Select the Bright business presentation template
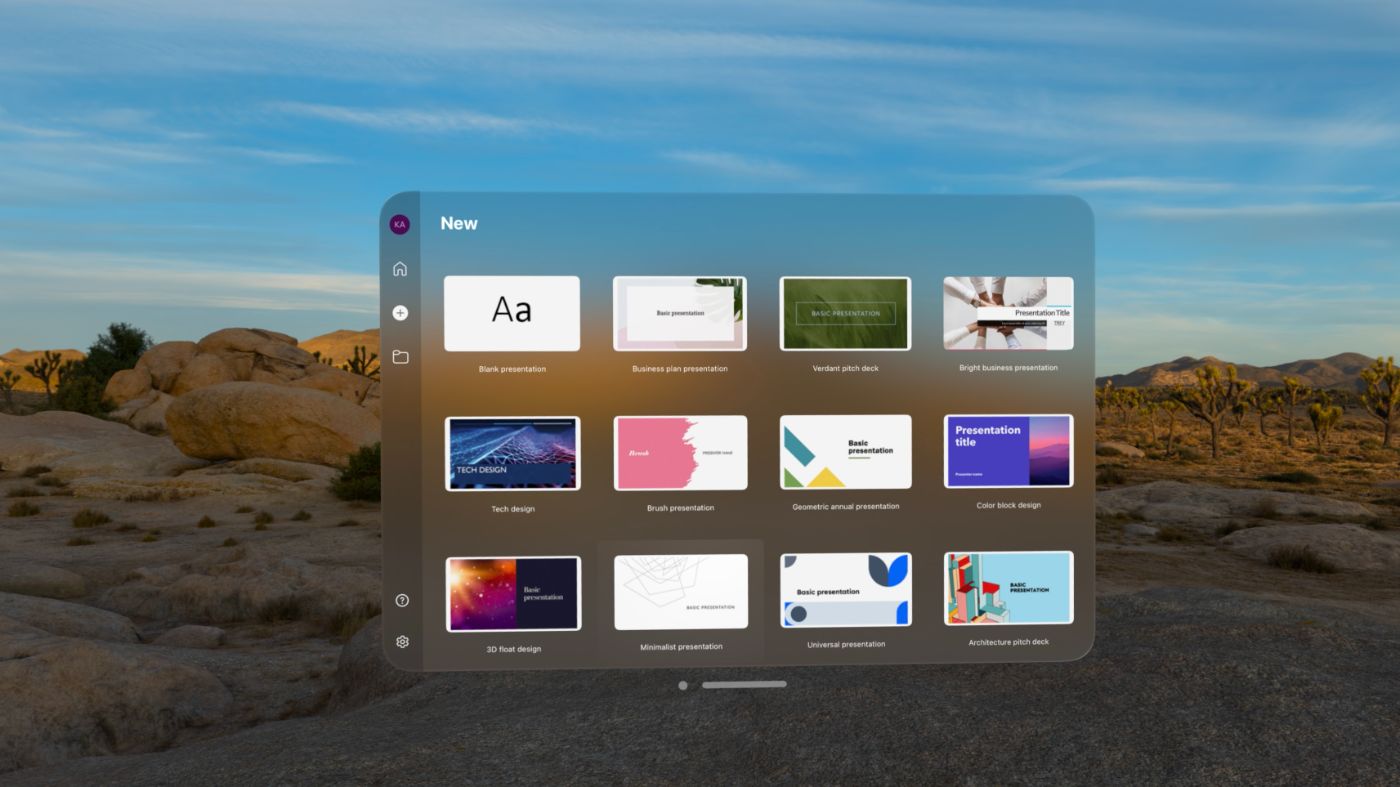1400x787 pixels. 1007,312
